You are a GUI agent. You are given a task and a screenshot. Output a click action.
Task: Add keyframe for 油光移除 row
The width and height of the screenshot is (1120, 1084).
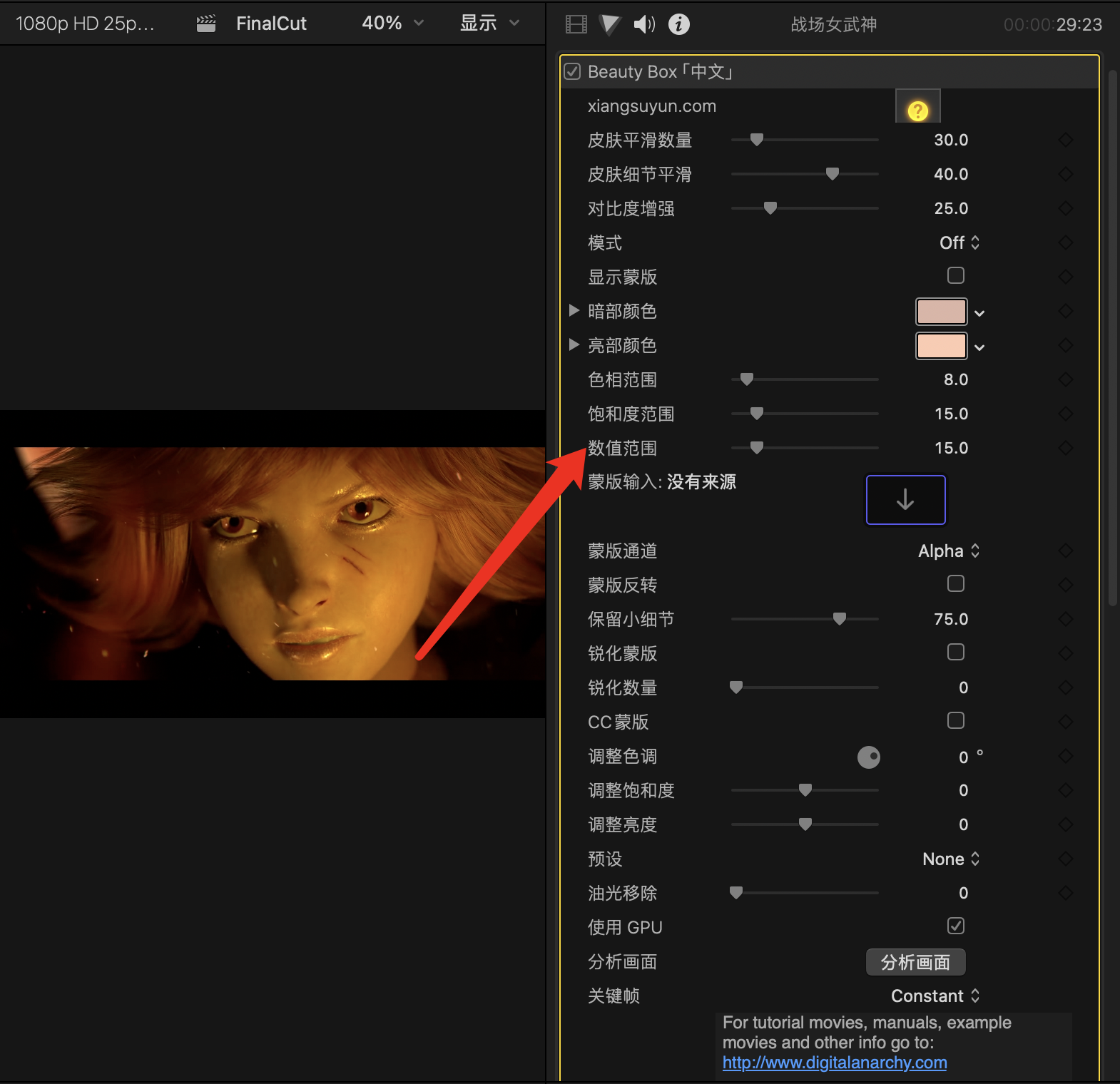(1066, 893)
